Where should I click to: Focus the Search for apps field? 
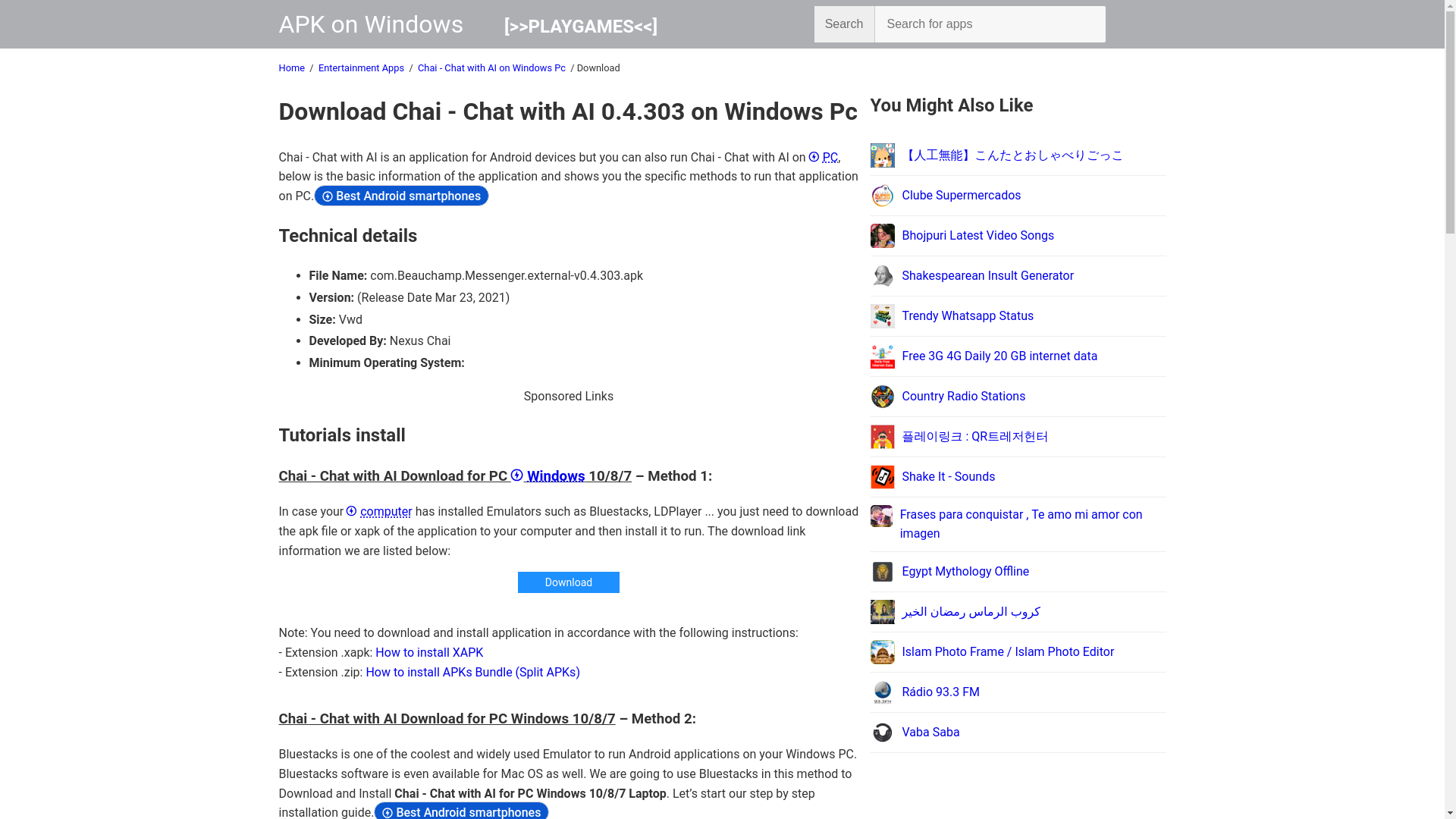990,24
